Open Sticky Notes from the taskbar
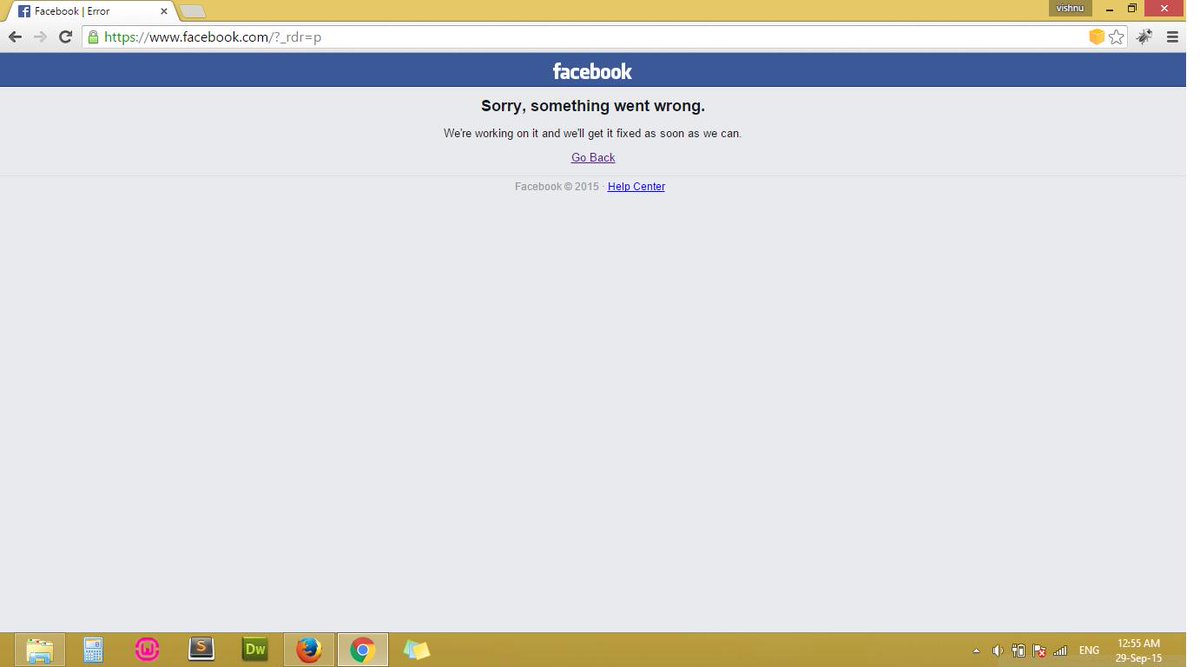The image size is (1200, 667). (x=417, y=650)
